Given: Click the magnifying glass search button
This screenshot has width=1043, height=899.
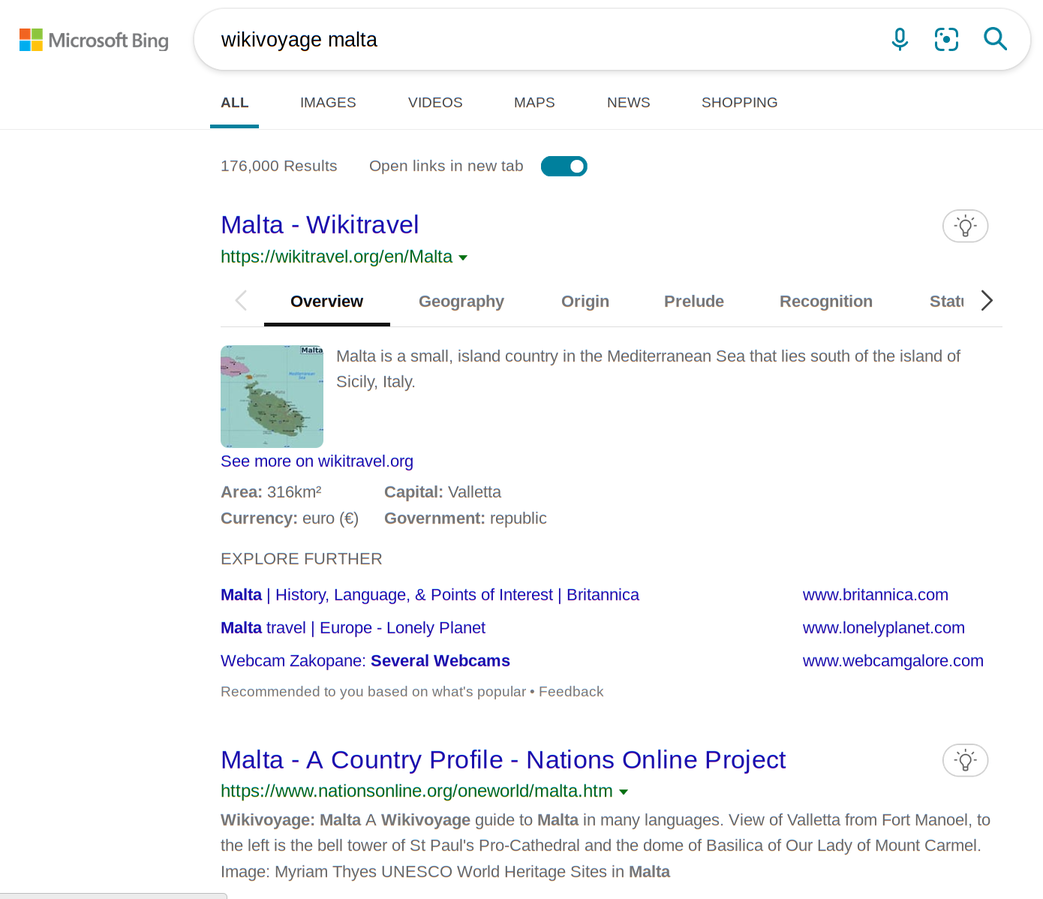Looking at the screenshot, I should (995, 39).
